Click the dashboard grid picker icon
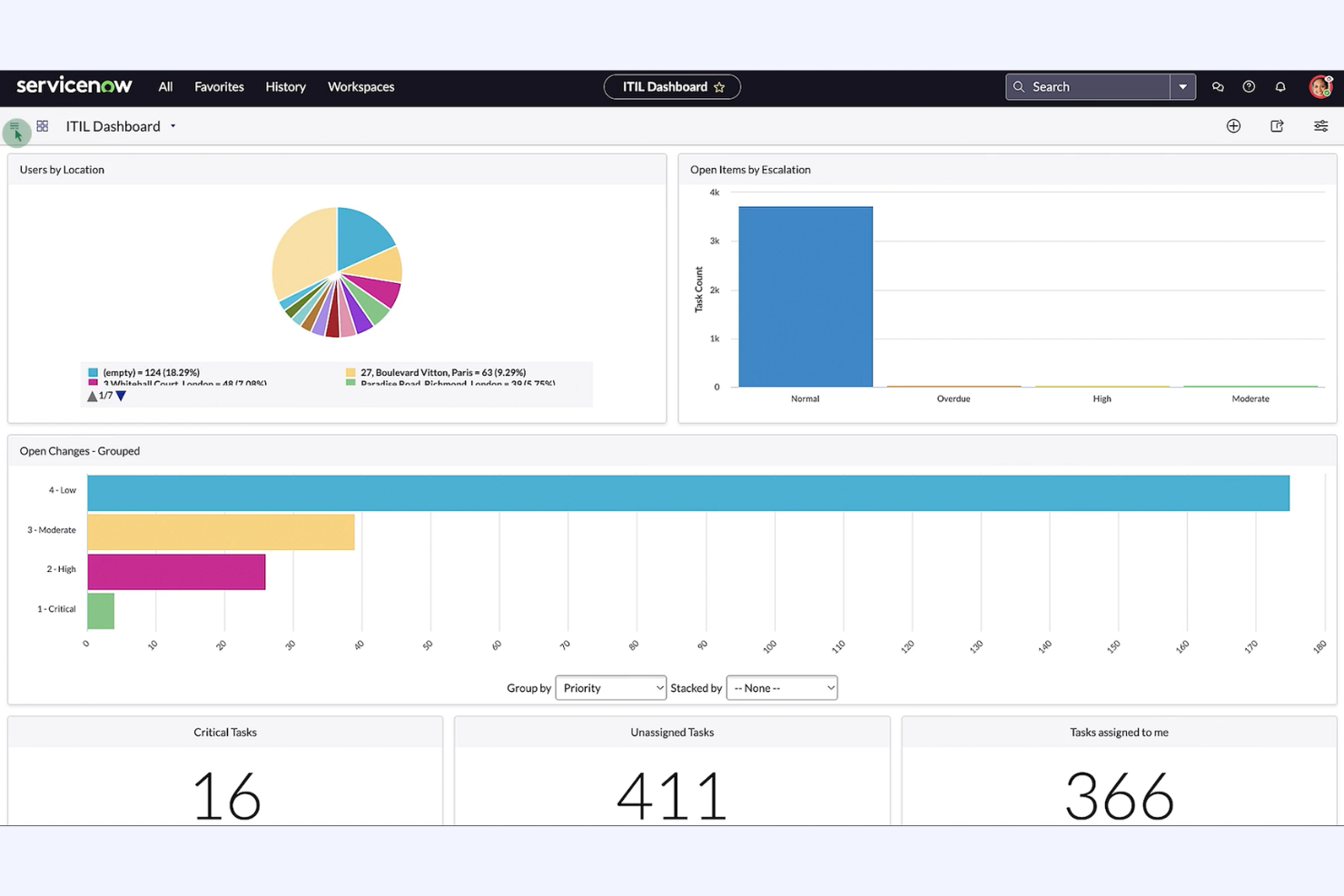Image resolution: width=1344 pixels, height=896 pixels. (x=42, y=125)
